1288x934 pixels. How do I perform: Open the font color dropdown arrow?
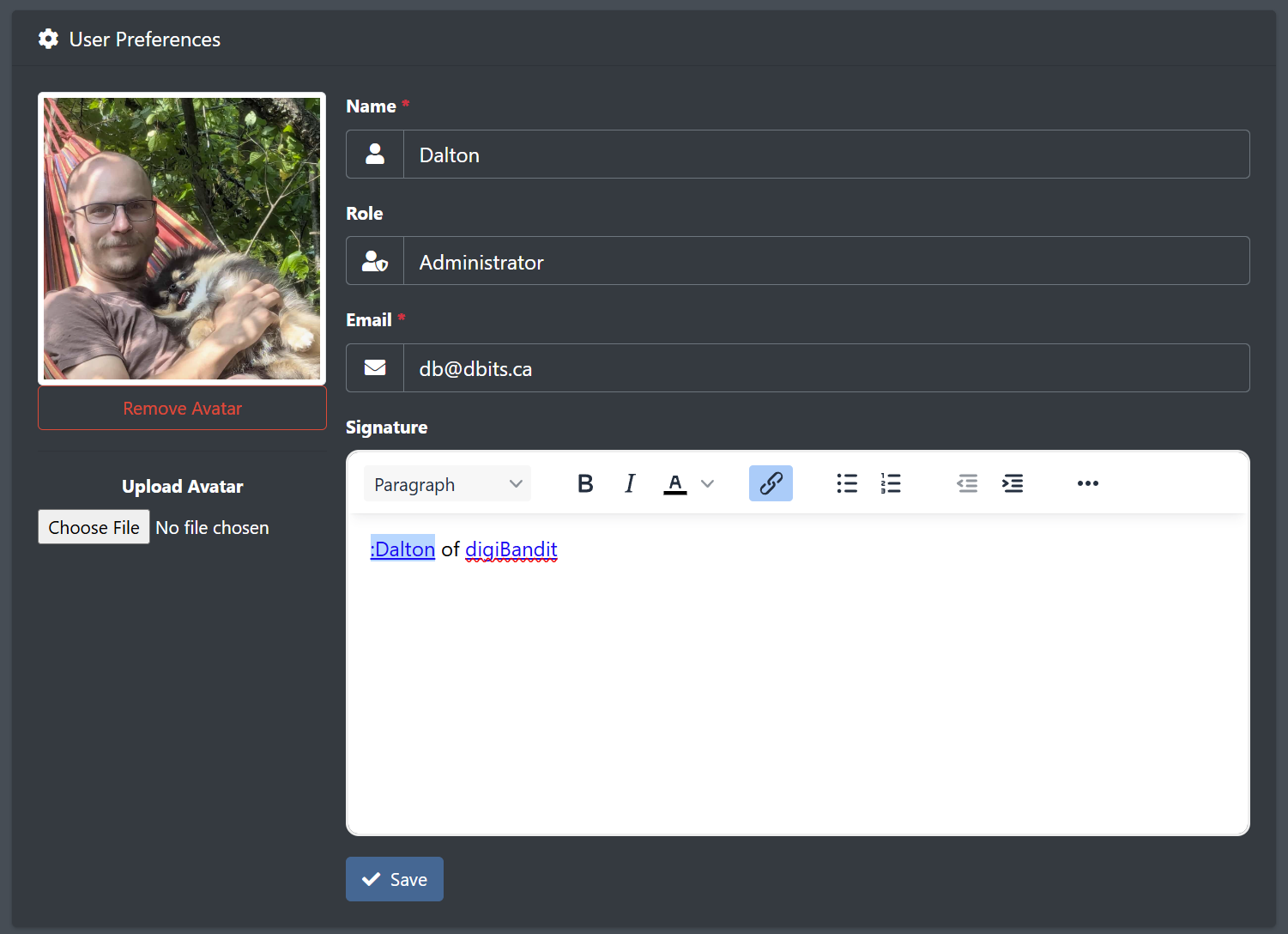tap(708, 484)
